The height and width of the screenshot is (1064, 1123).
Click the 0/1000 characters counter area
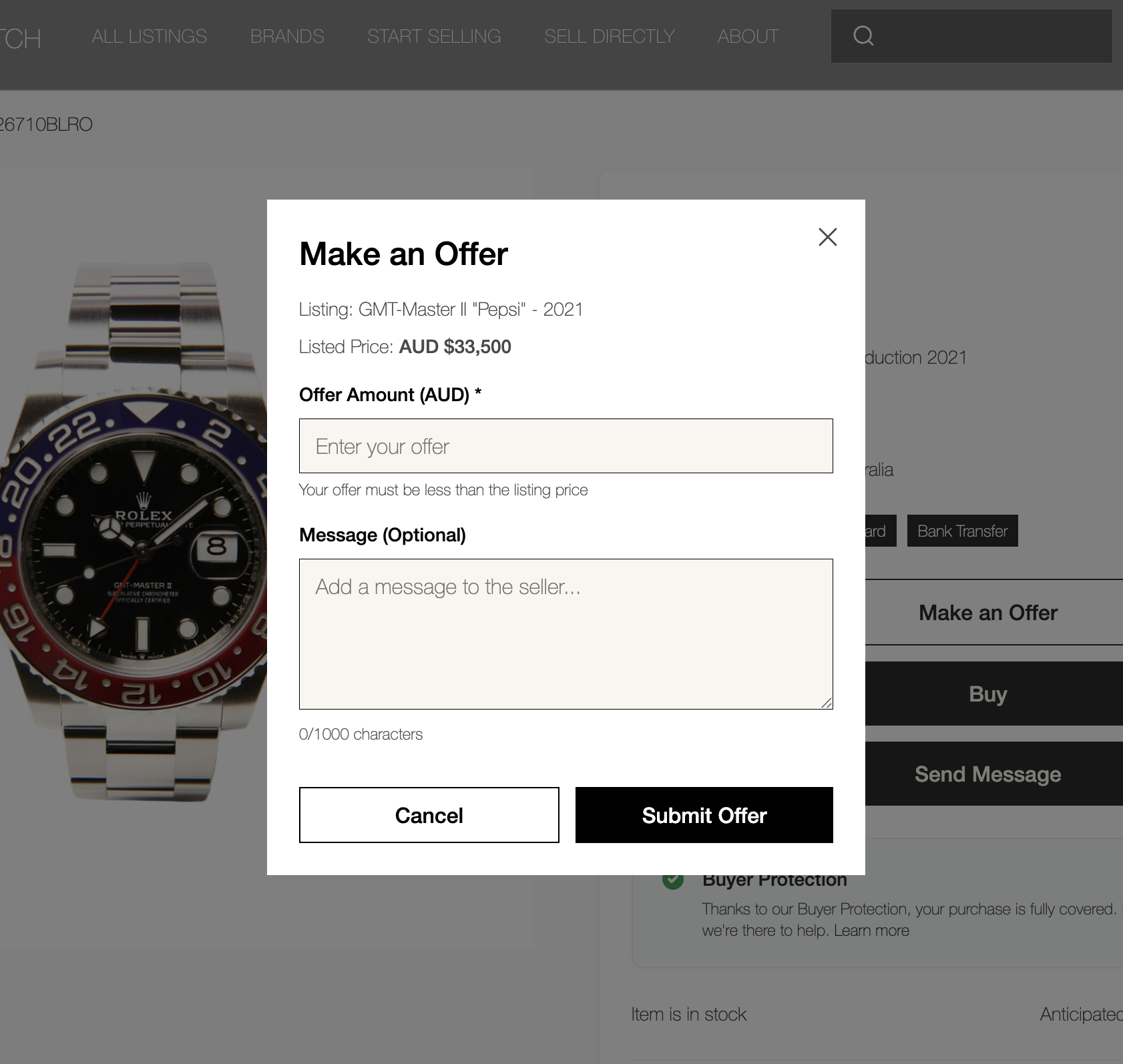pos(361,734)
